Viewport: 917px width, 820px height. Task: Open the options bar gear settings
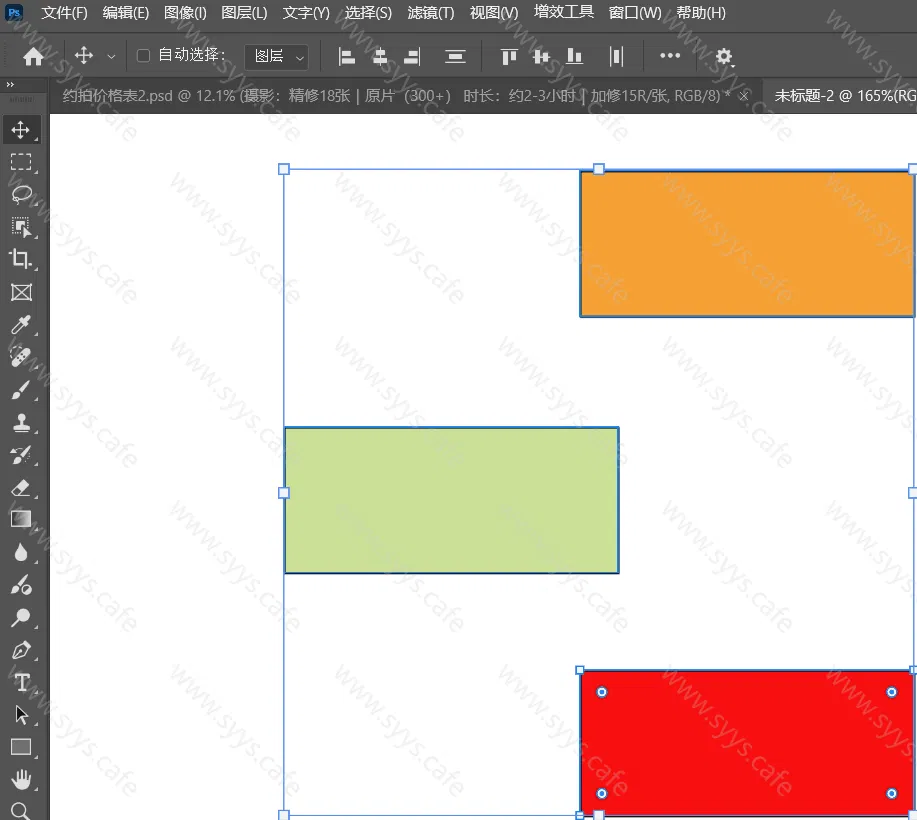pos(724,57)
